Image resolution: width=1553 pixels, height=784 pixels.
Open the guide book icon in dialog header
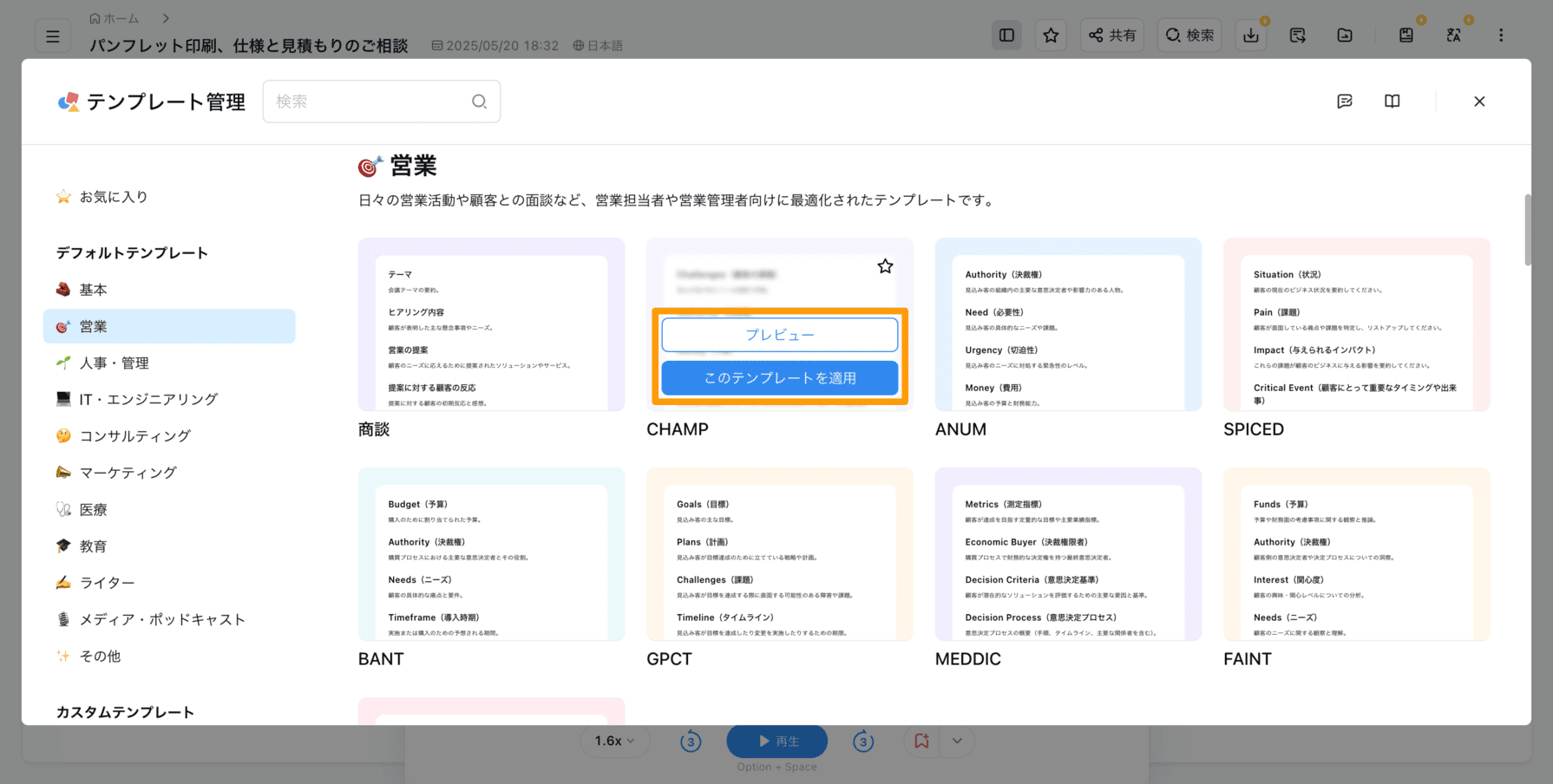[x=1392, y=101]
